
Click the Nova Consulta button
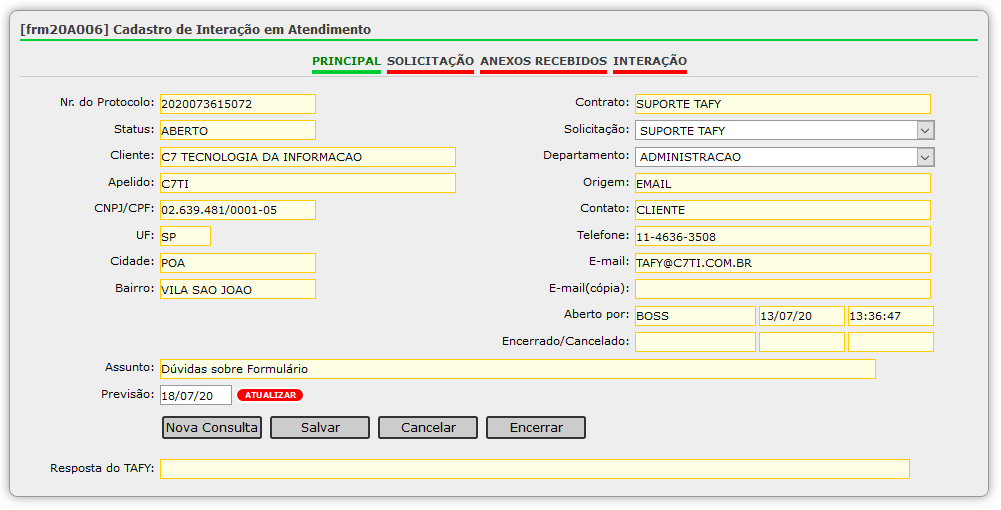click(x=212, y=428)
